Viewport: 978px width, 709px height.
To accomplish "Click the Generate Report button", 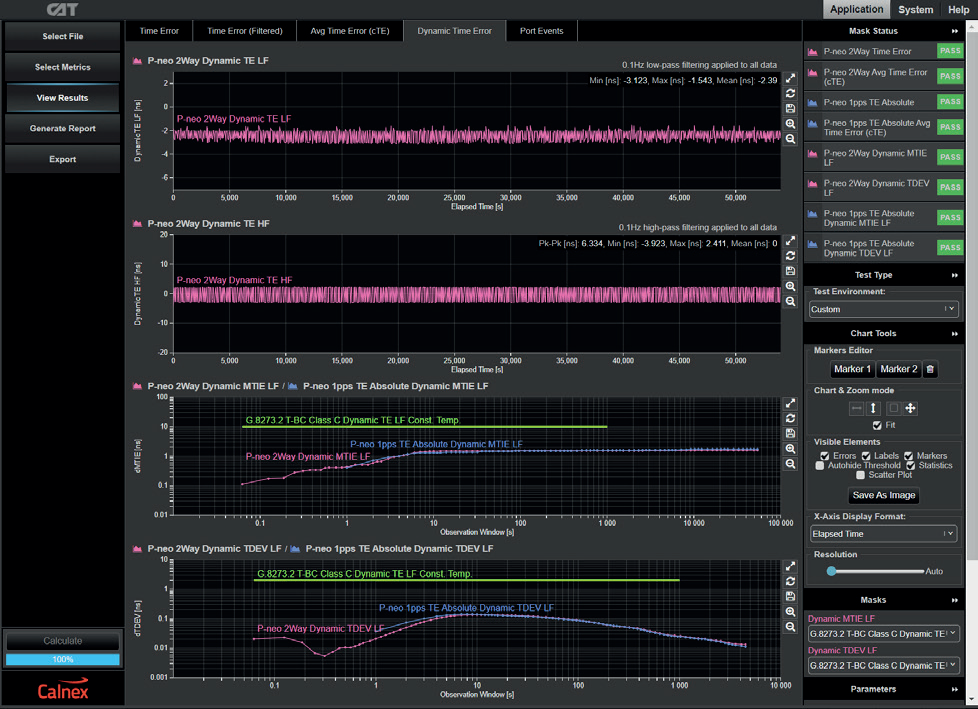I will 62,129.
